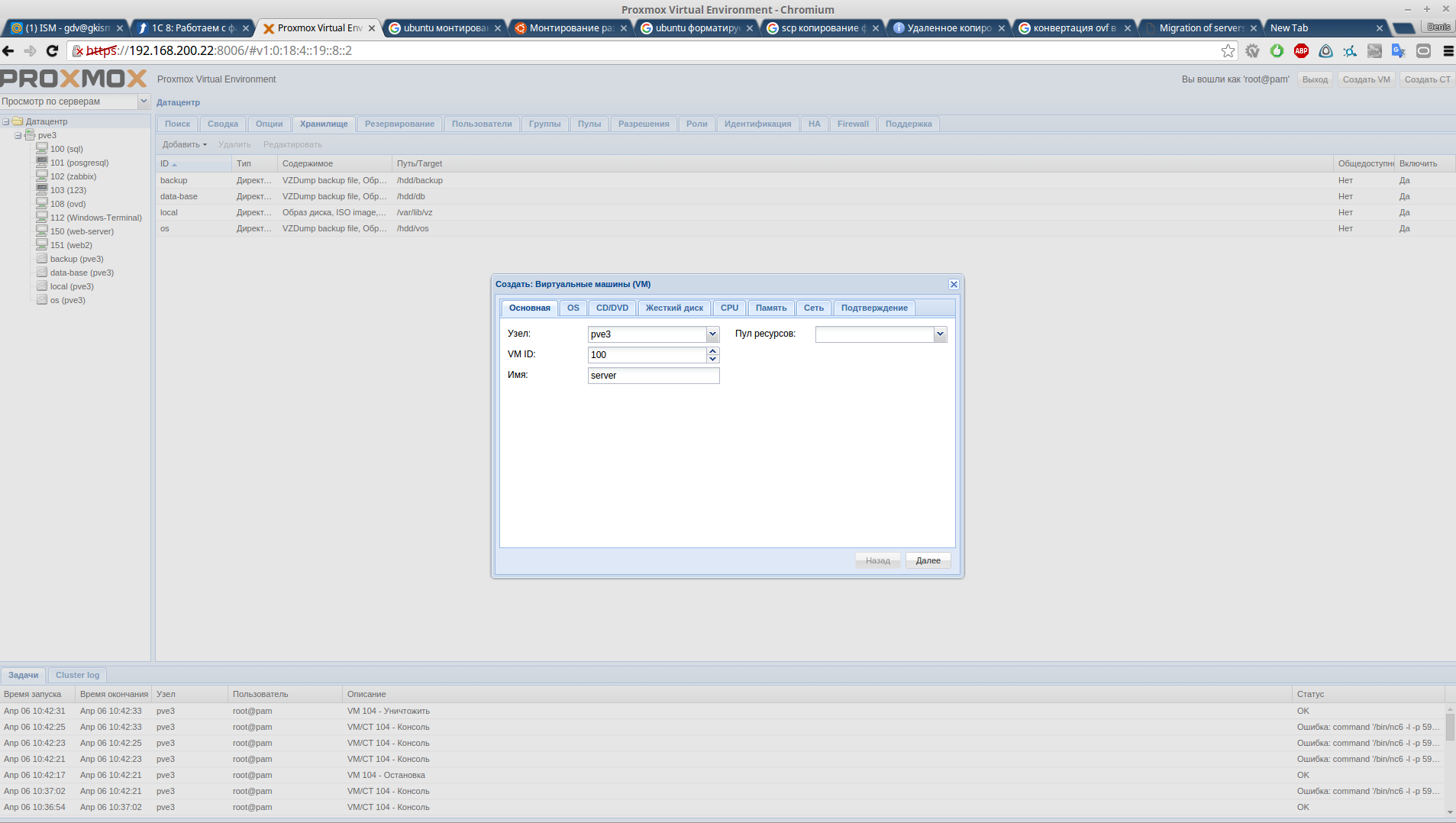Open AdBlock Plus extension icon
The image size is (1456, 823).
(1301, 51)
